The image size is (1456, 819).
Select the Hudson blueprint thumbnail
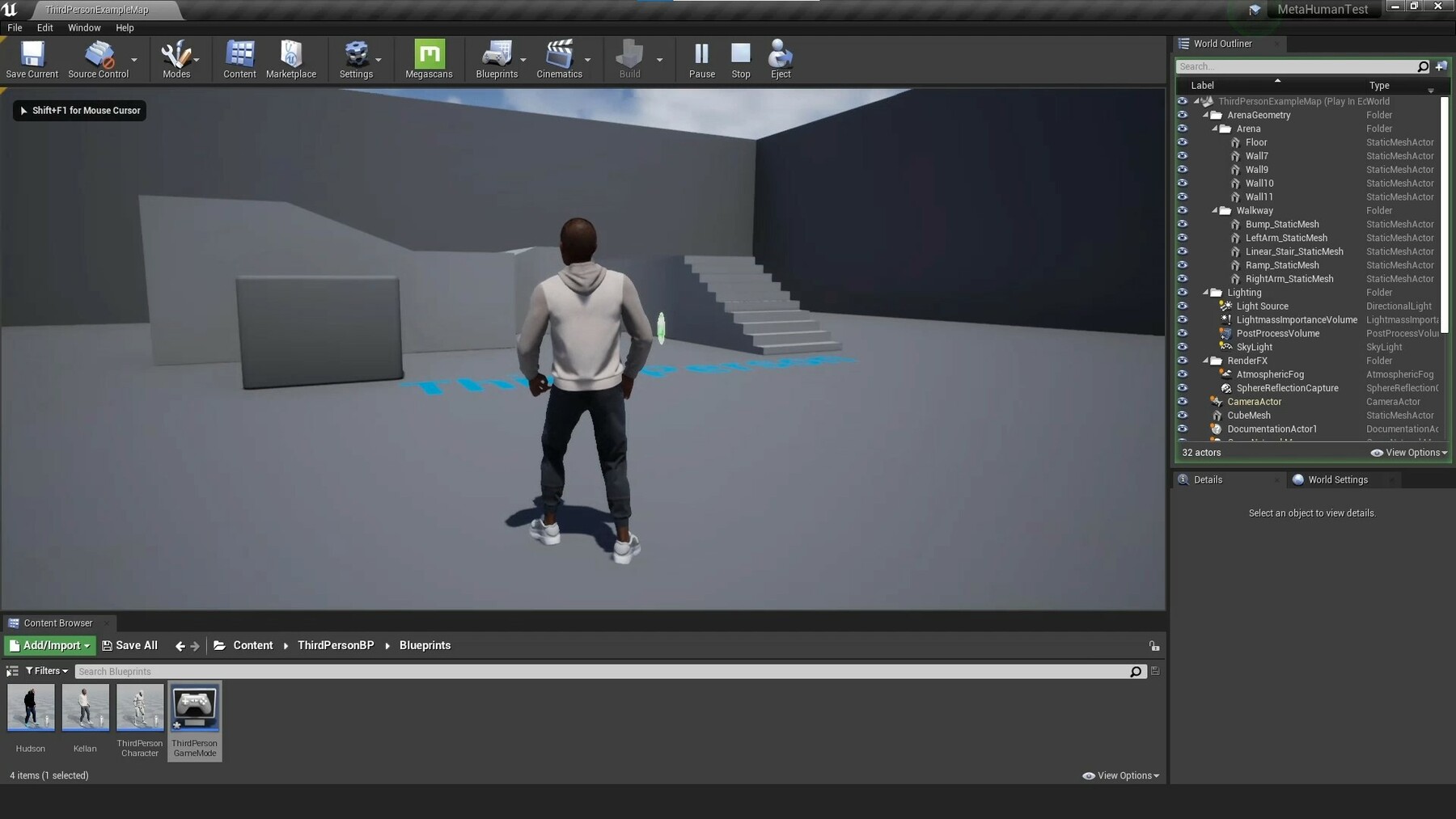[31, 707]
